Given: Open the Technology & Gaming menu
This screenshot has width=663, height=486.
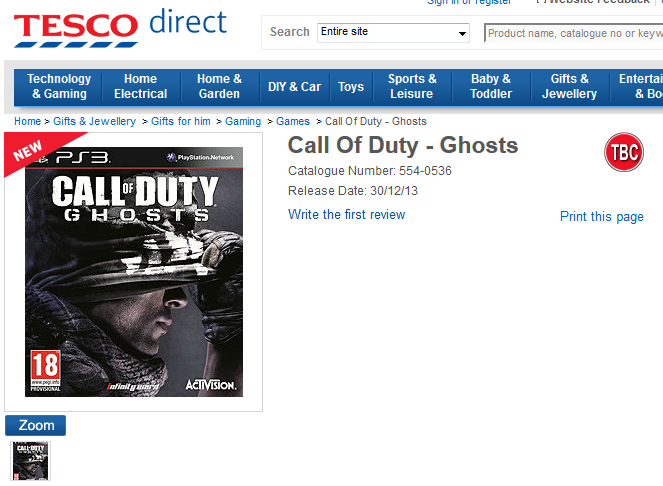Looking at the screenshot, I should pyautogui.click(x=59, y=86).
